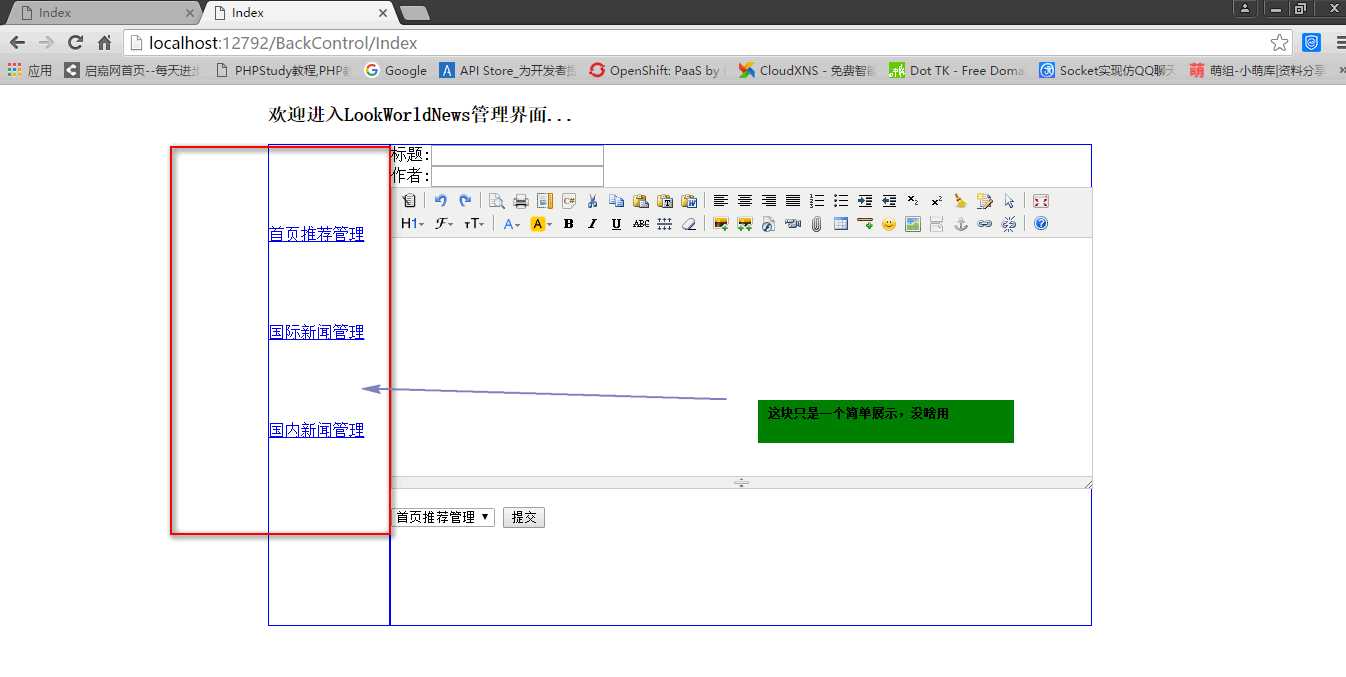Copy selection using the copy icon
This screenshot has width=1346, height=677.
pyautogui.click(x=617, y=201)
